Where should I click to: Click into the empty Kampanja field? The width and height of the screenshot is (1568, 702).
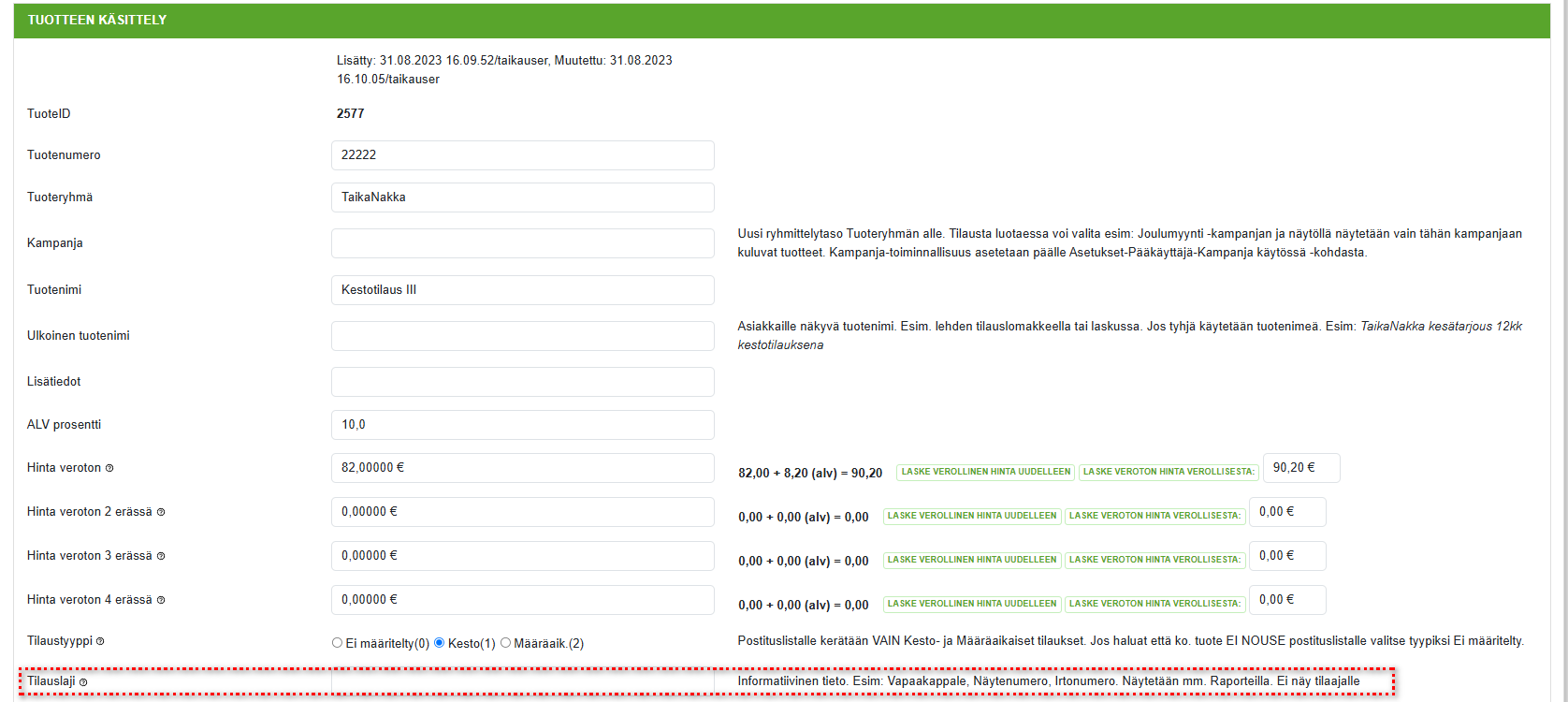tap(522, 243)
